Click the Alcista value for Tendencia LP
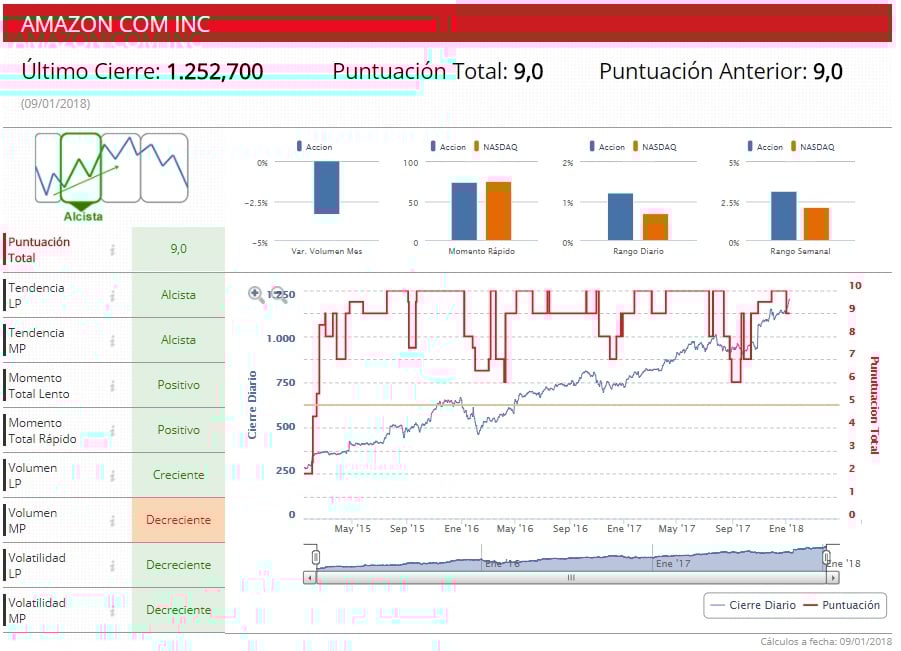The height and width of the screenshot is (651, 901). 178,295
